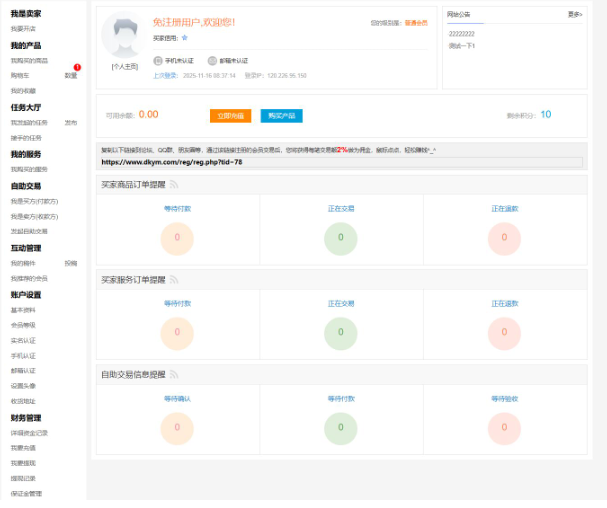
Task: Select the 网站公告 tab header
Action: pos(458,15)
